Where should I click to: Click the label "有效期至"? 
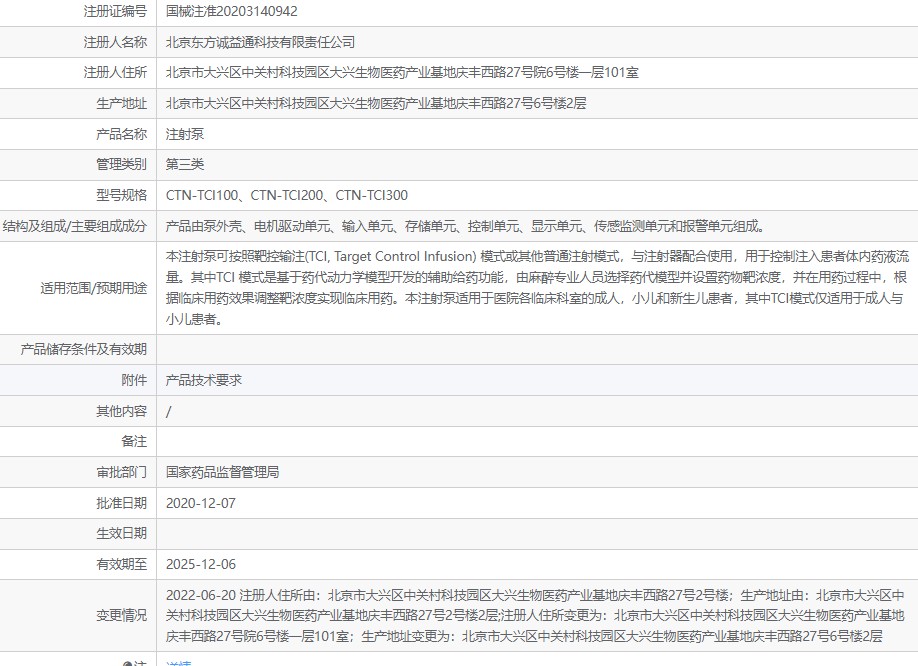coord(122,564)
